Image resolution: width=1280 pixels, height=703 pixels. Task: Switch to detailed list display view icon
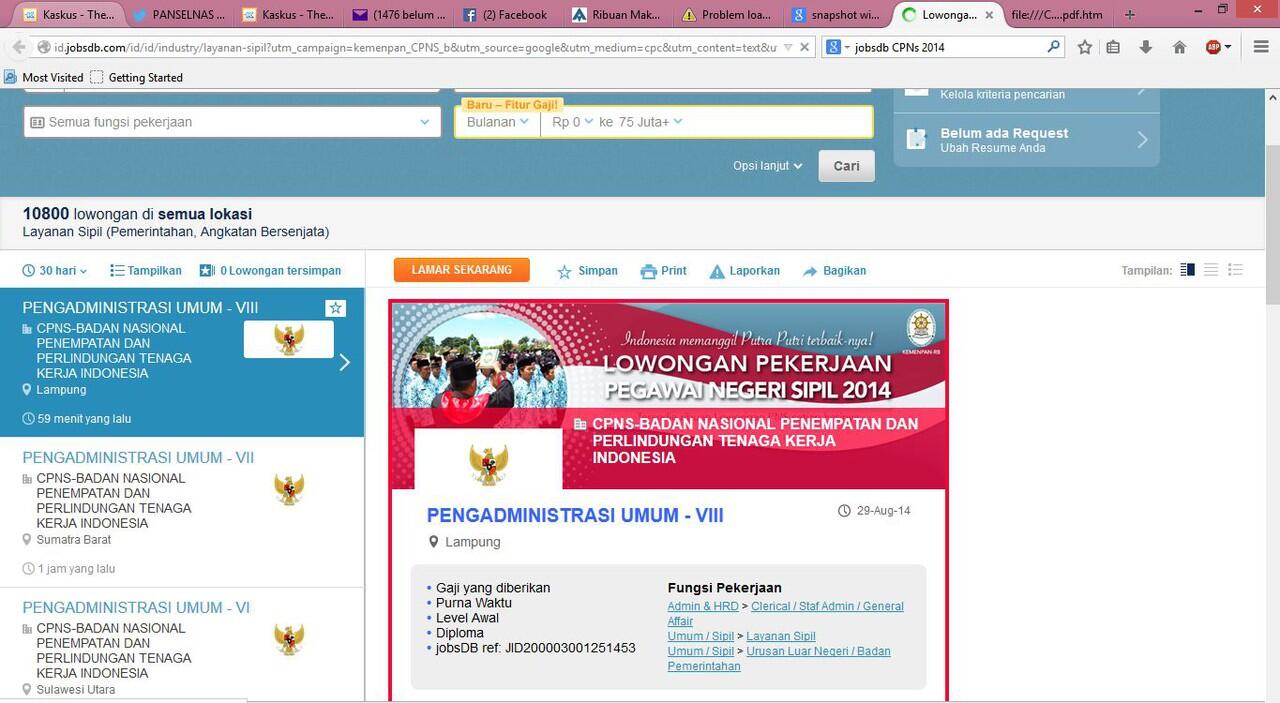pos(1235,270)
